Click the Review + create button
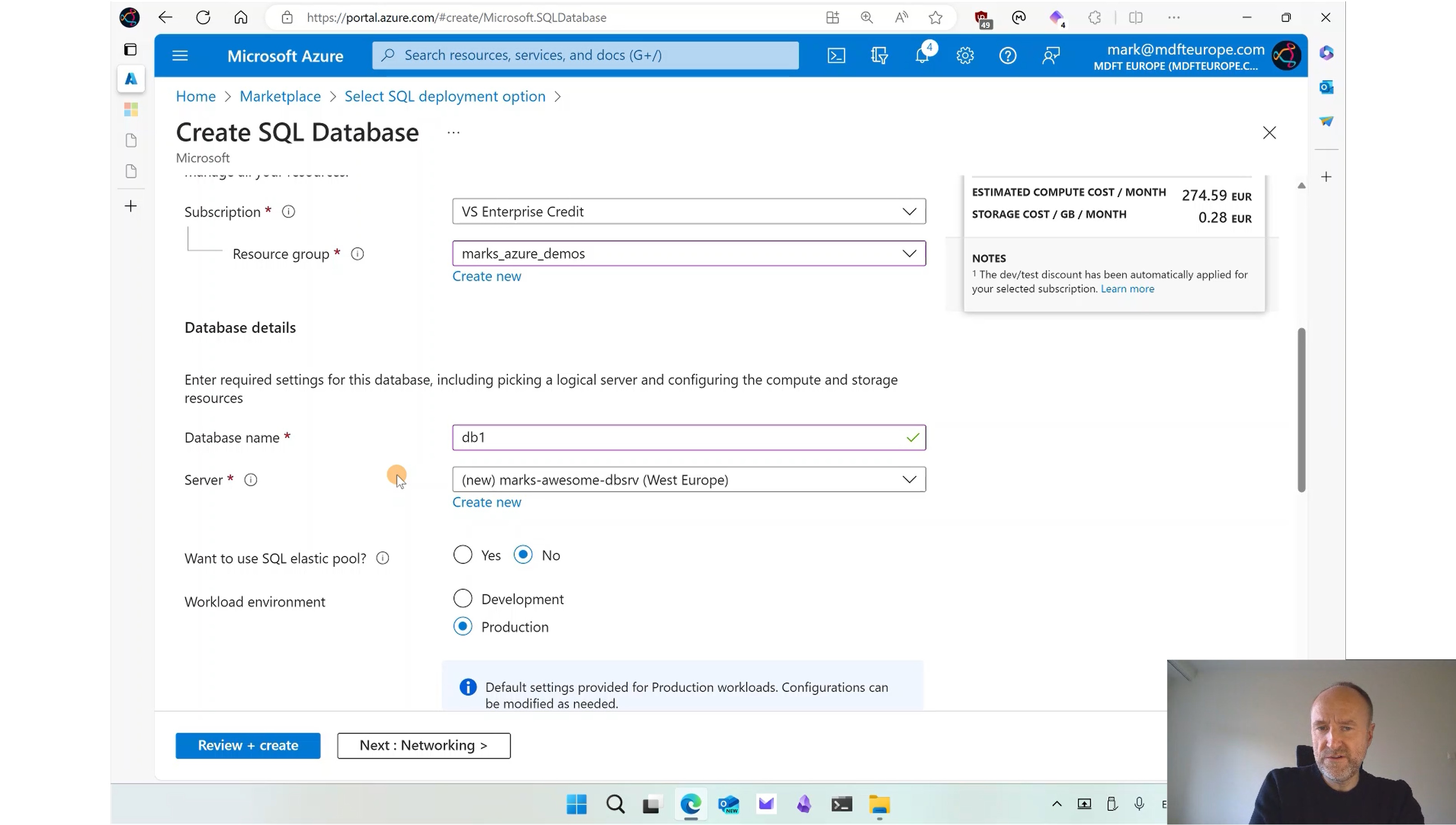The height and width of the screenshot is (825, 1456). pos(248,745)
